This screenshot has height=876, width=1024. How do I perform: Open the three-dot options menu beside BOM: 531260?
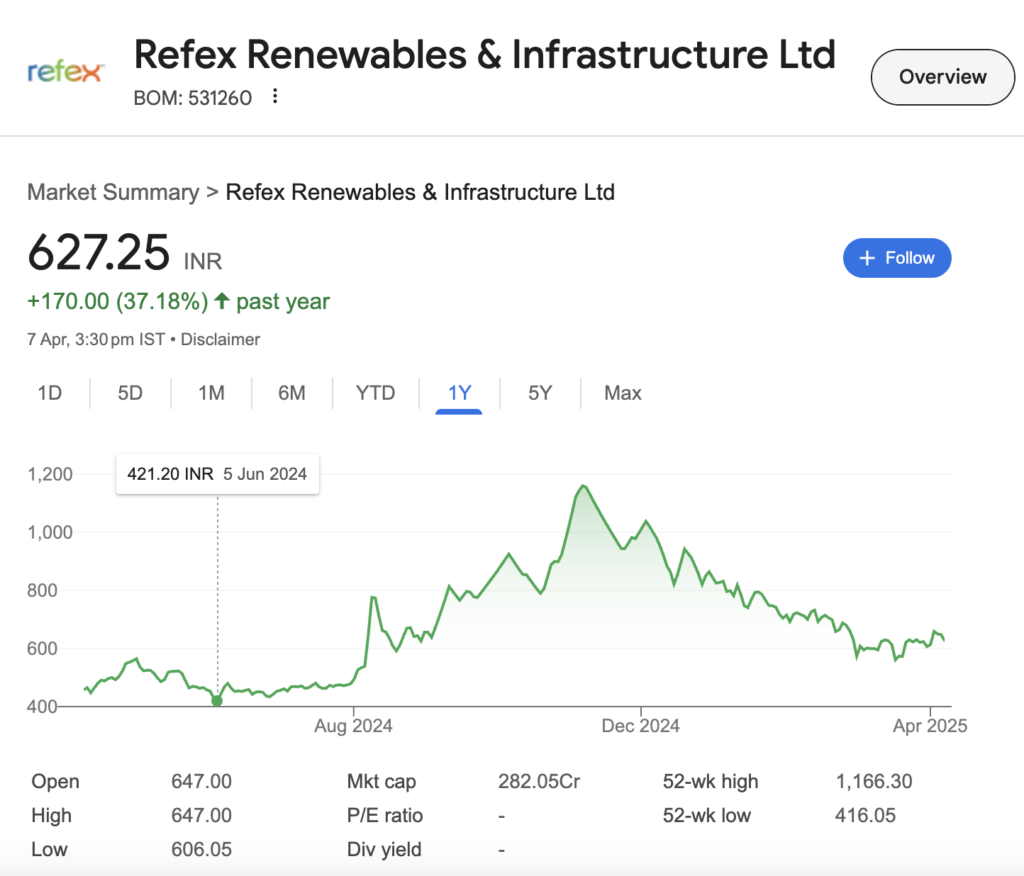pos(275,97)
